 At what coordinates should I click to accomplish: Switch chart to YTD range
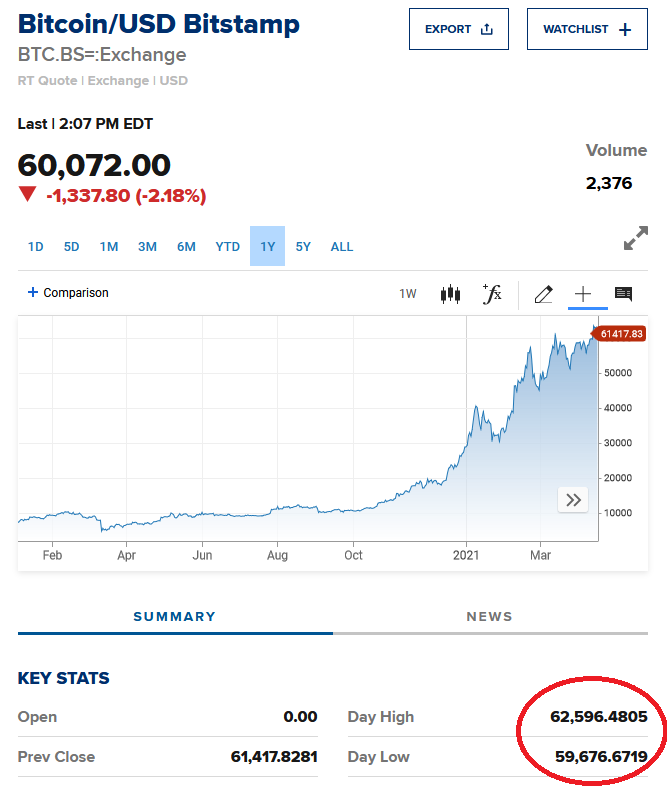point(228,247)
